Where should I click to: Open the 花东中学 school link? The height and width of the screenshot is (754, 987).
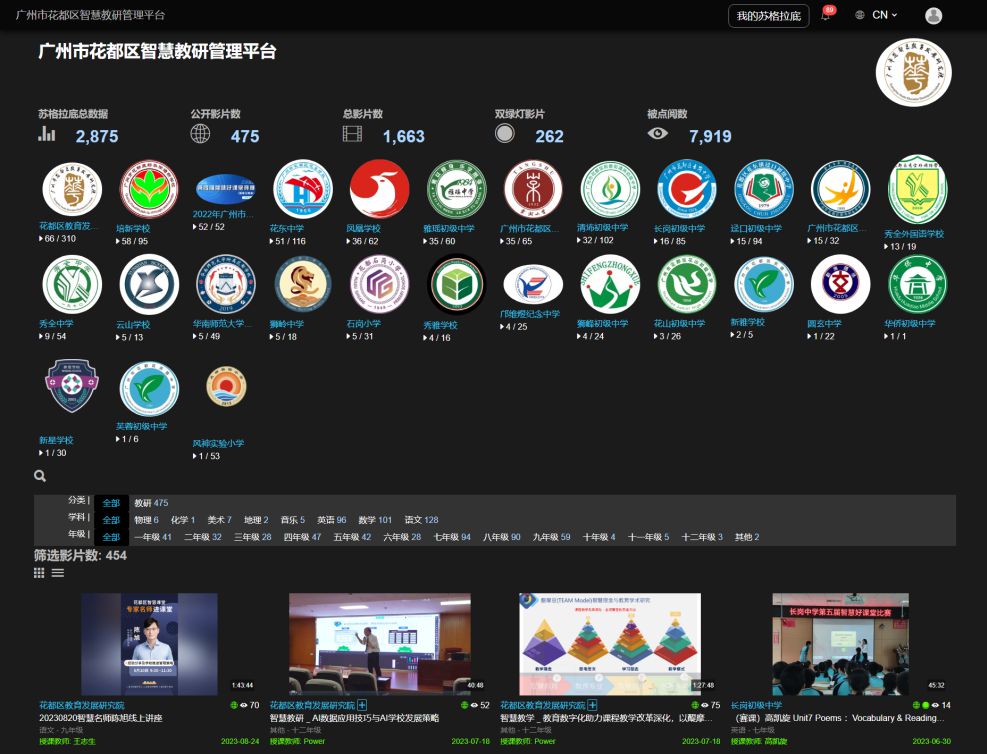point(287,228)
